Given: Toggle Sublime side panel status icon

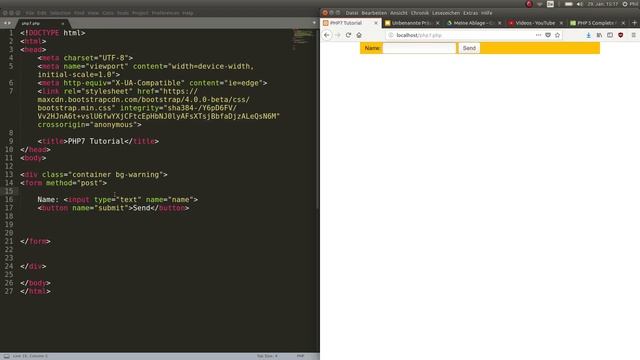Looking at the screenshot, I should point(7,356).
